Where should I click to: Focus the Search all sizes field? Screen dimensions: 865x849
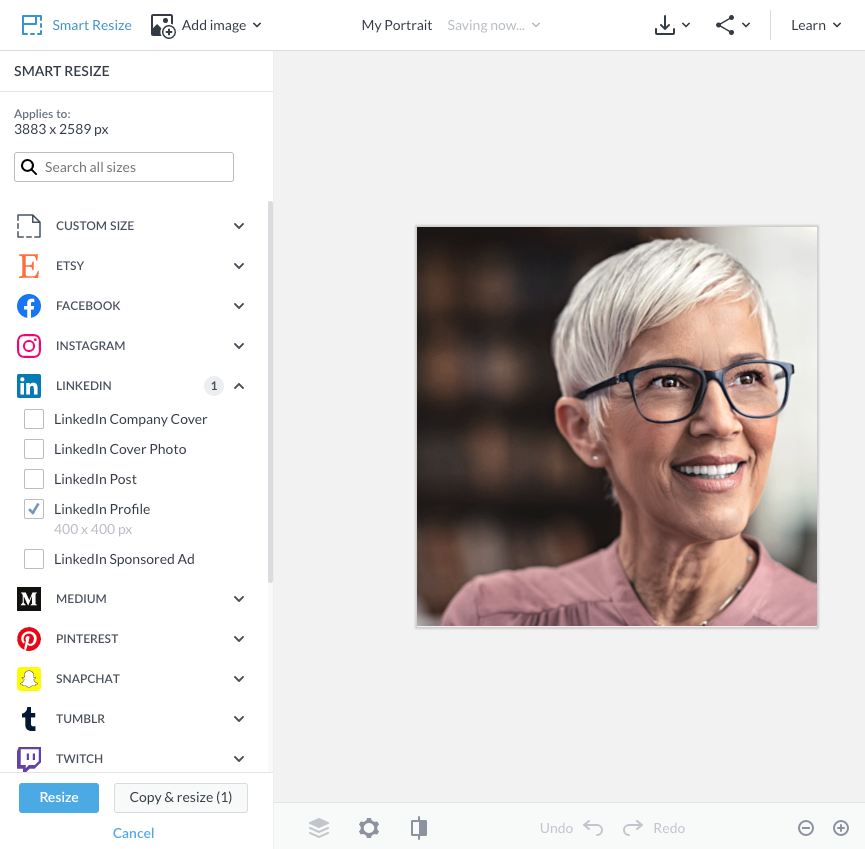point(124,167)
